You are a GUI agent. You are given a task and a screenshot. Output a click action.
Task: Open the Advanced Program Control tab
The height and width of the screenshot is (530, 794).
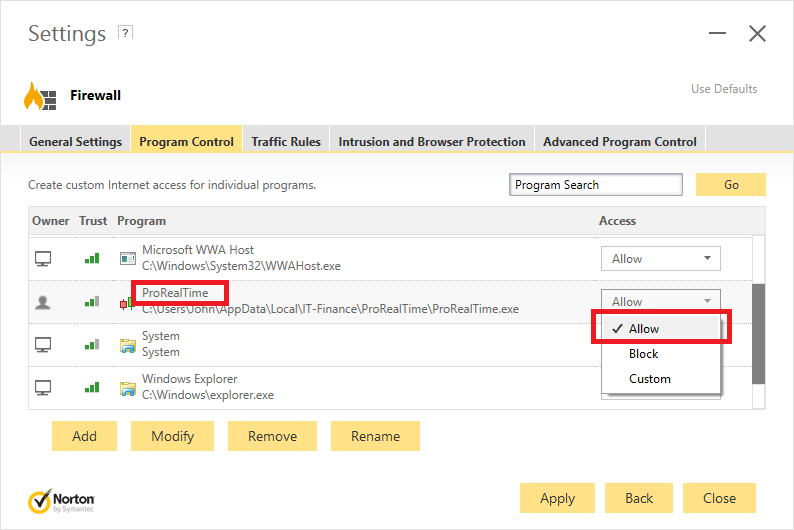coord(619,141)
